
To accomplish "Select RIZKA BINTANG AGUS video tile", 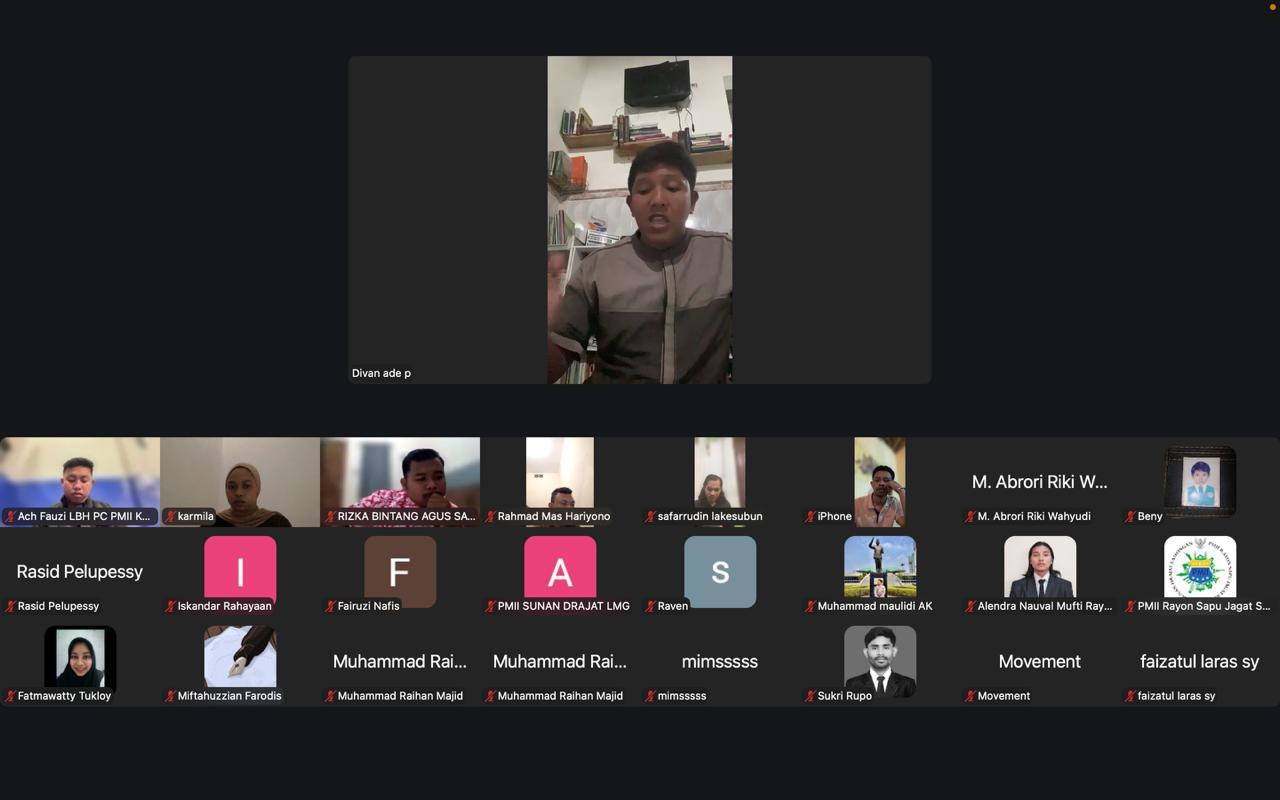I will point(400,482).
